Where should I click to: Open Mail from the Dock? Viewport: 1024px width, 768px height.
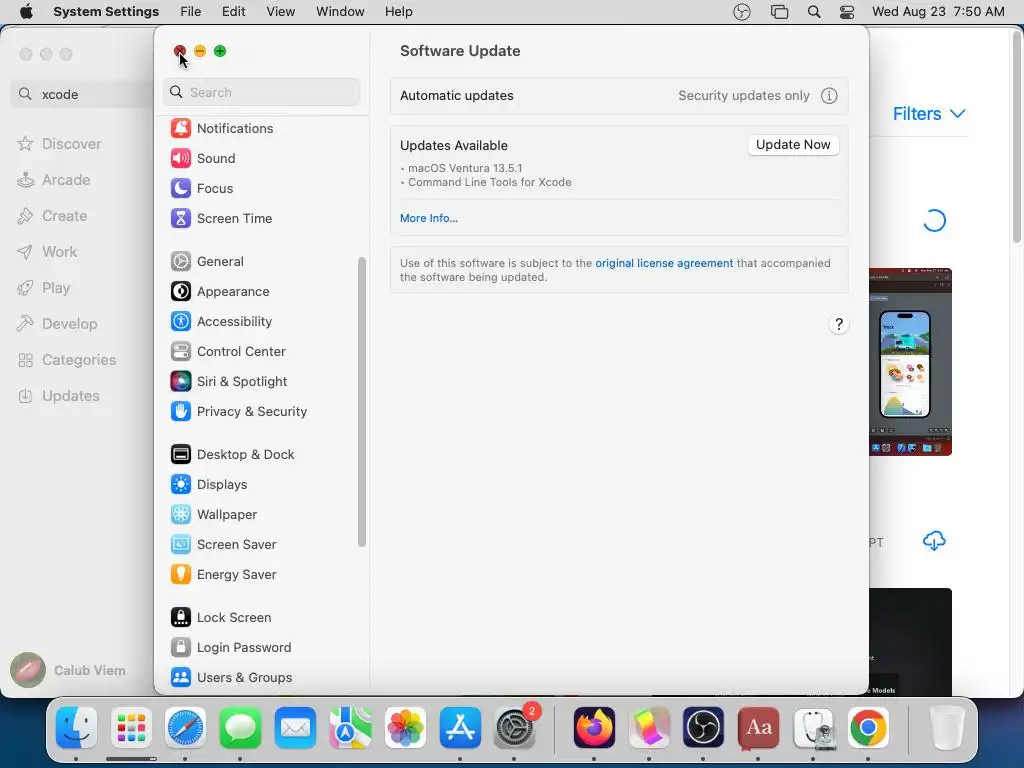pyautogui.click(x=295, y=728)
